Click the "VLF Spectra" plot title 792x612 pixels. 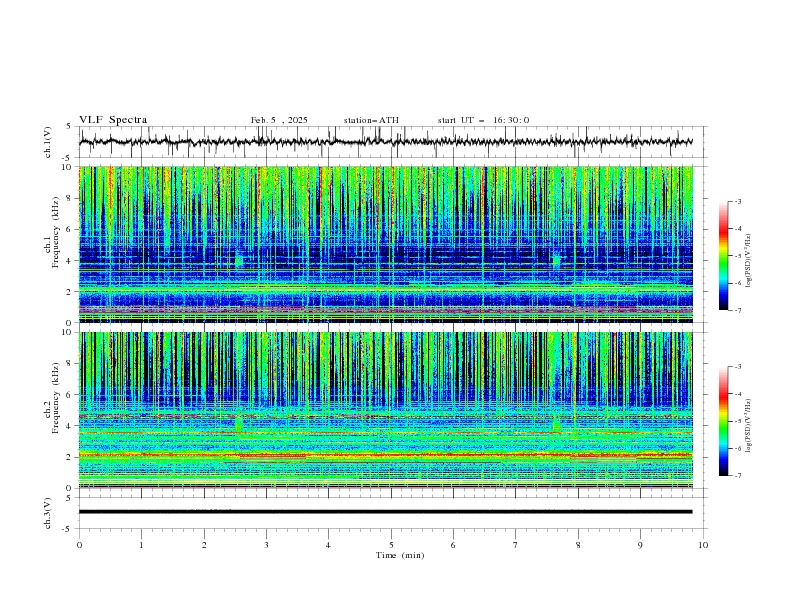(x=113, y=120)
